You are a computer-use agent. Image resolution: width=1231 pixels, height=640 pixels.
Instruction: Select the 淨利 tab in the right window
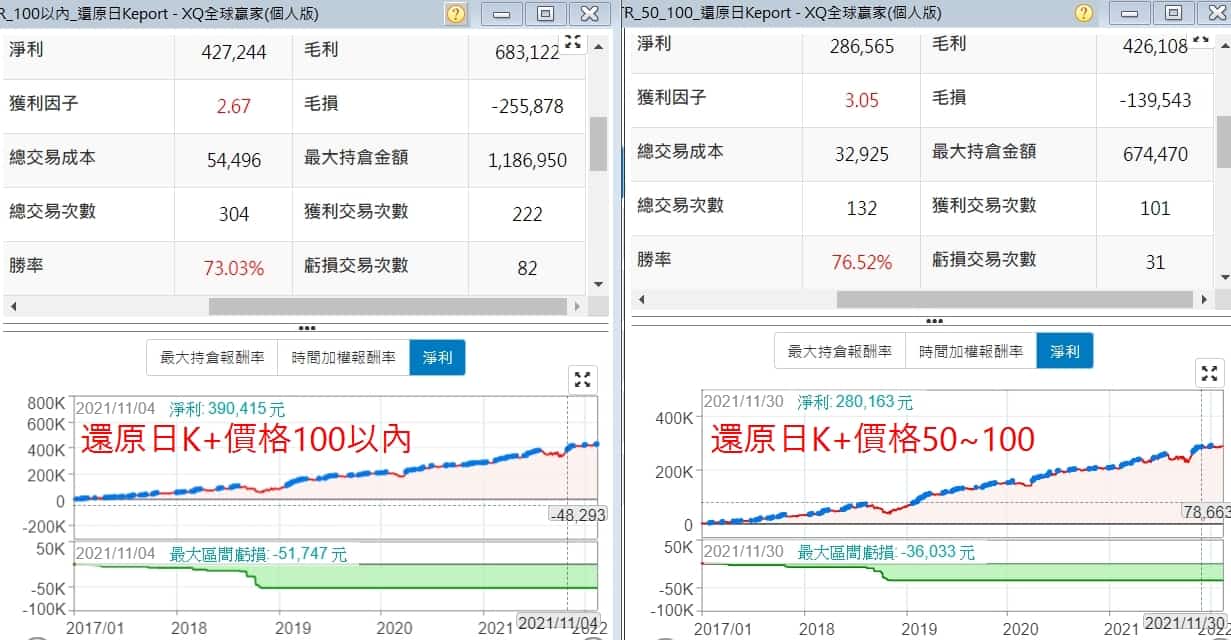tap(1065, 351)
